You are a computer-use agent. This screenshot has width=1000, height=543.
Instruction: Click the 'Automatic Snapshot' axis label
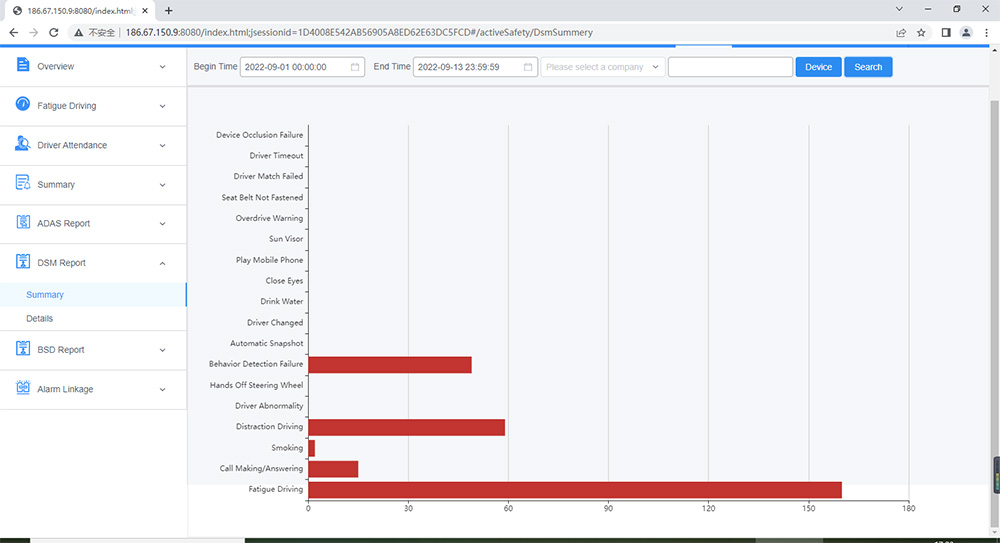(267, 343)
